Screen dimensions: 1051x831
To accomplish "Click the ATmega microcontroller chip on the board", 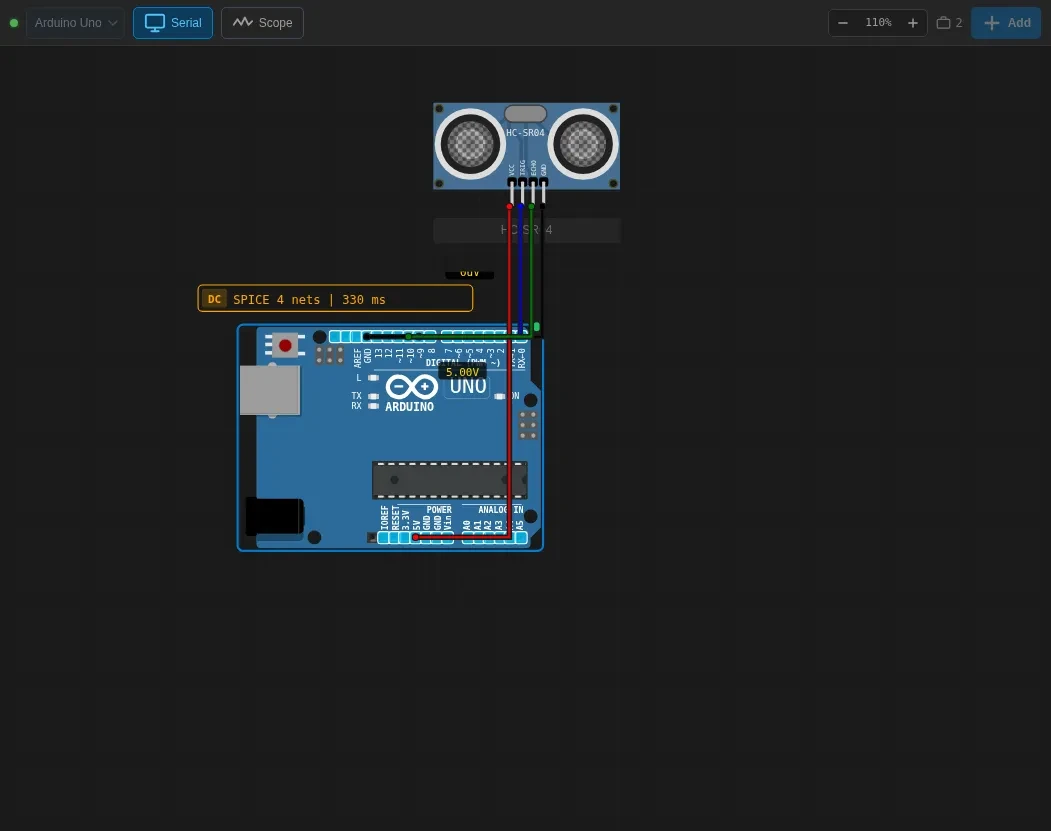I will coord(450,480).
